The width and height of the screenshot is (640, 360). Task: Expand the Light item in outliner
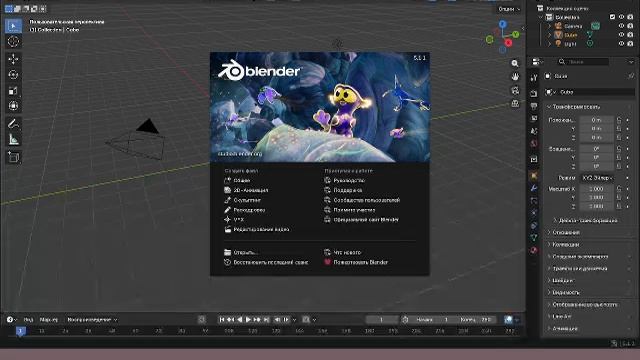549,43
